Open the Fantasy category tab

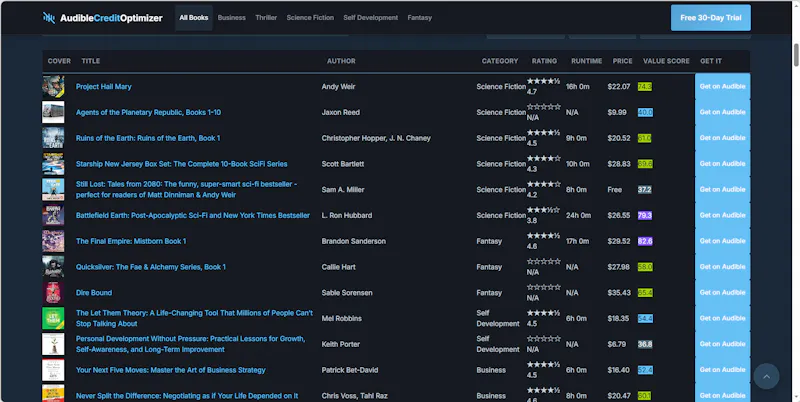pyautogui.click(x=419, y=18)
